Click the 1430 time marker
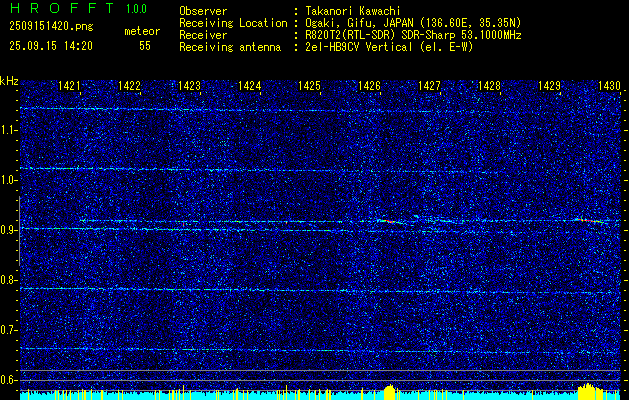629x400 pixels. pyautogui.click(x=609, y=86)
